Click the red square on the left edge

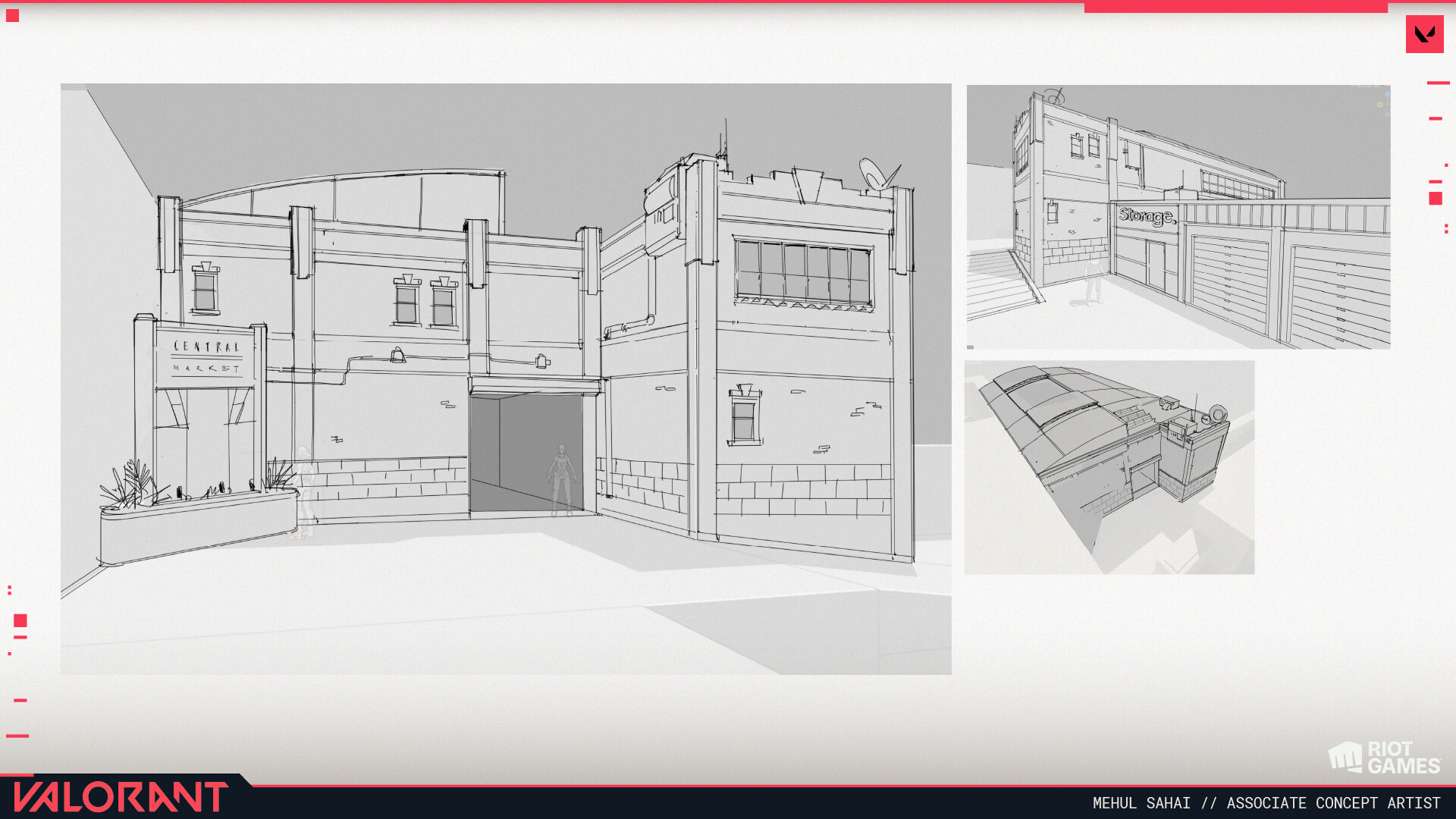point(20,620)
